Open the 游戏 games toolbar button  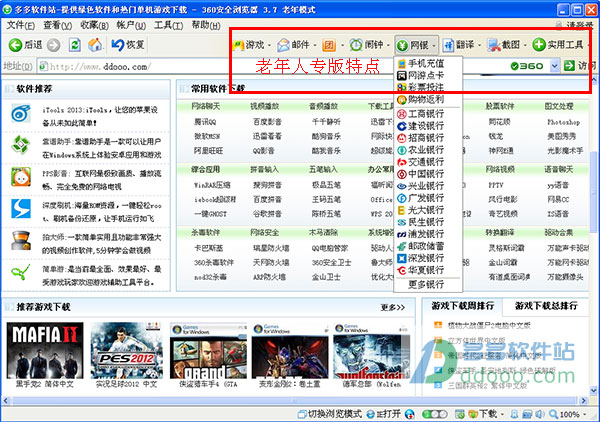point(249,45)
